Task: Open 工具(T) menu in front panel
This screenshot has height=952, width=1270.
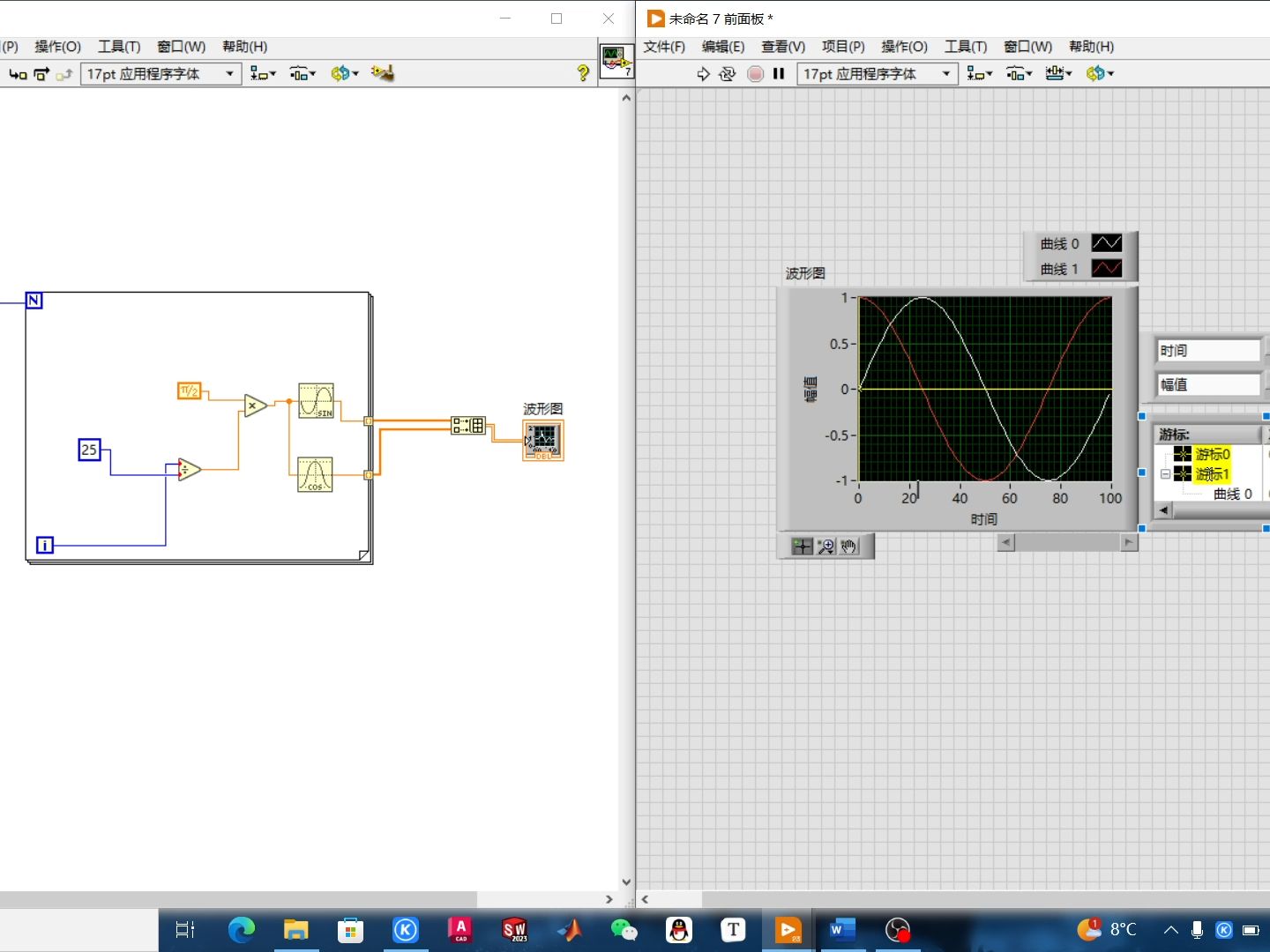Action: 966,47
